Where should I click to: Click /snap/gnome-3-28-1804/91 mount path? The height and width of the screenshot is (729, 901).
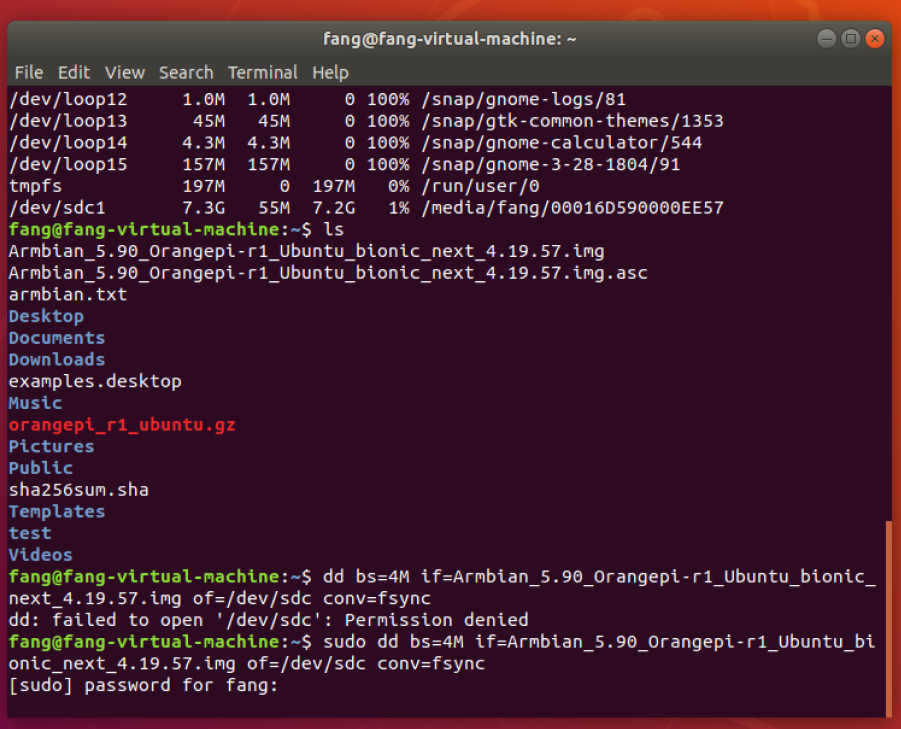pyautogui.click(x=550, y=164)
